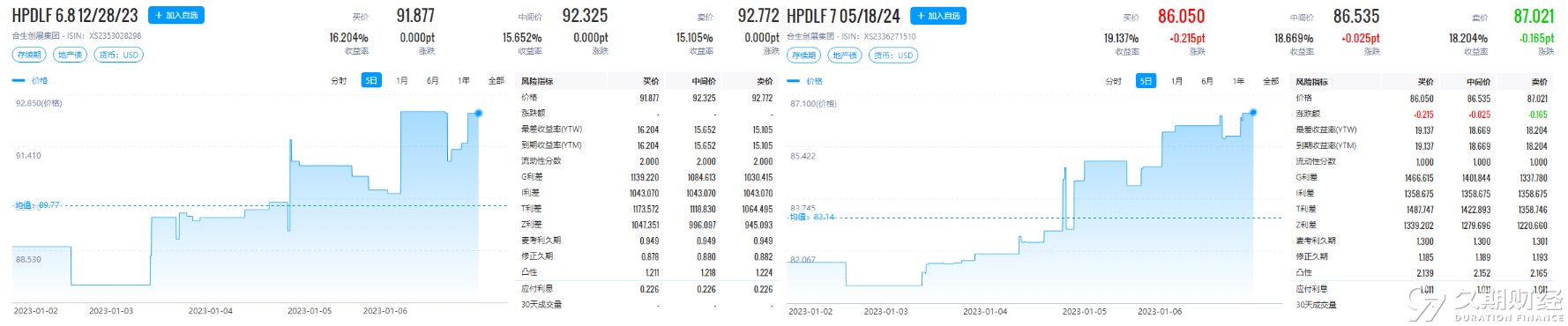Click bid price 91.877 in header

point(415,16)
